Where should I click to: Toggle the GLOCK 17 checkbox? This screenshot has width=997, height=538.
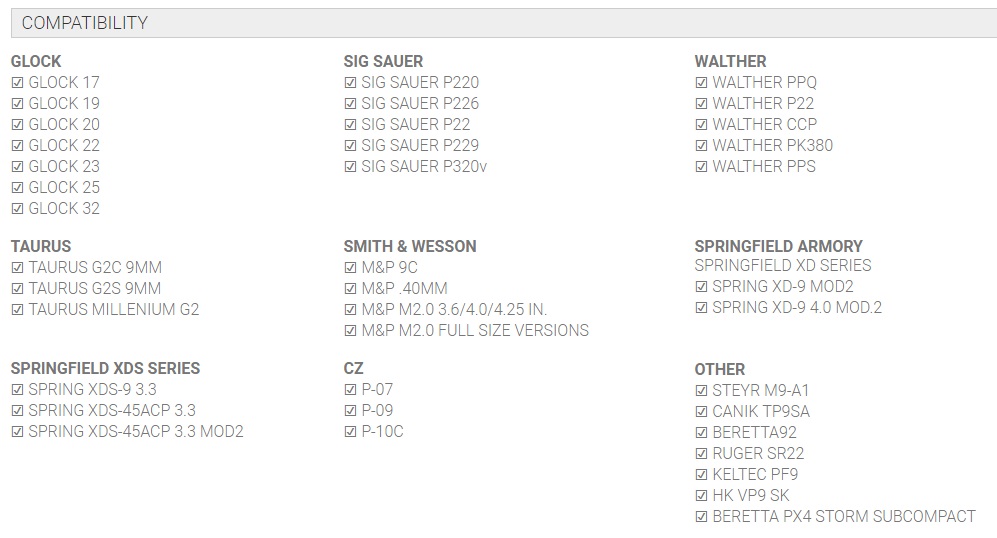point(17,83)
